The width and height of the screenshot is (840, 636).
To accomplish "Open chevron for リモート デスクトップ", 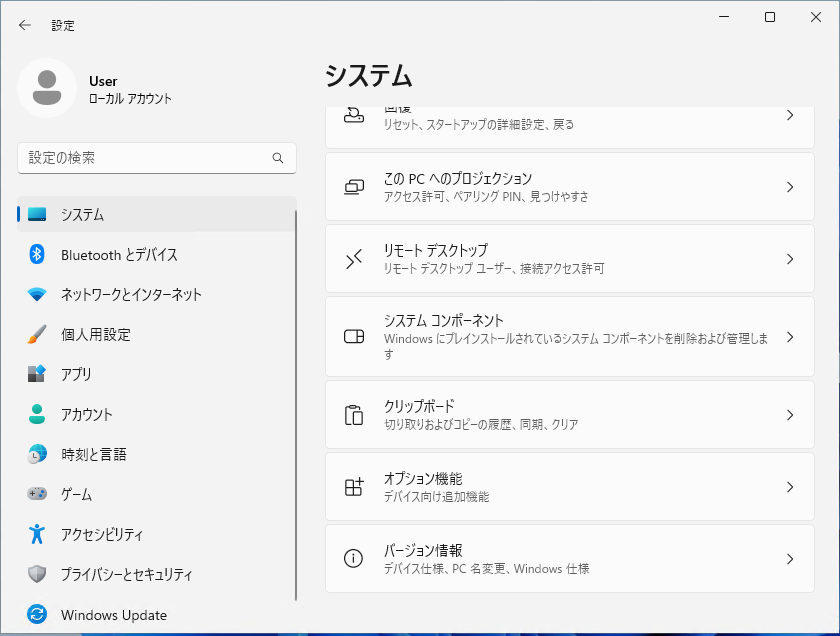I will (790, 259).
